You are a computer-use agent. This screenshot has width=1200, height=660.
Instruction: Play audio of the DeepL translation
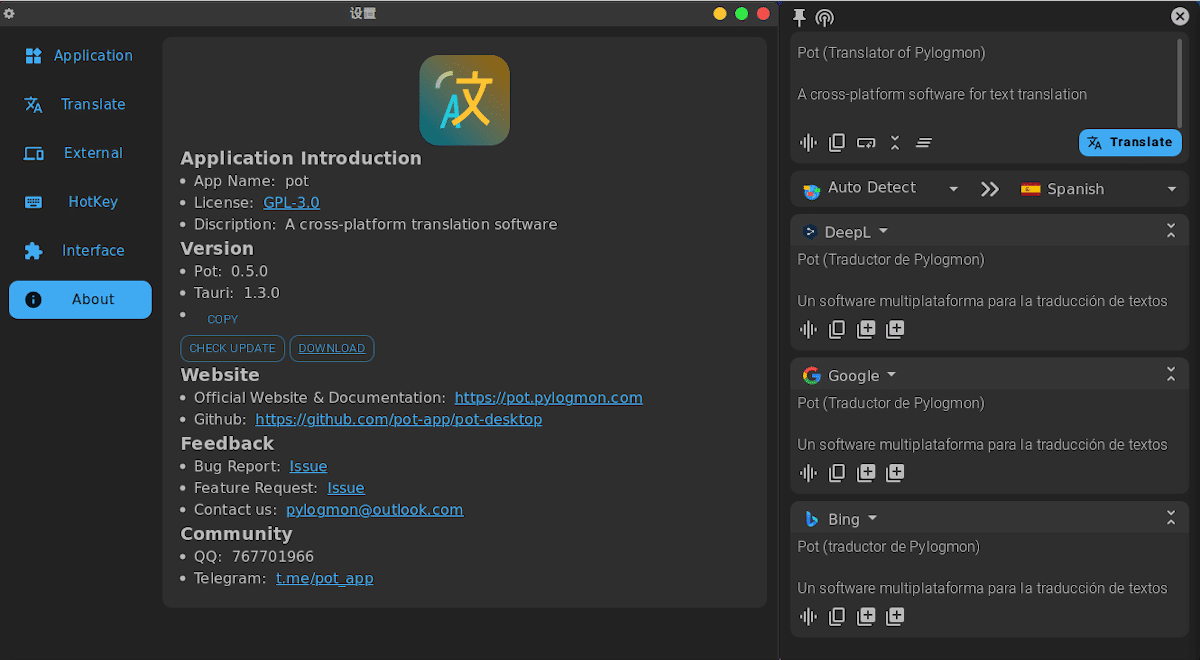coord(808,329)
